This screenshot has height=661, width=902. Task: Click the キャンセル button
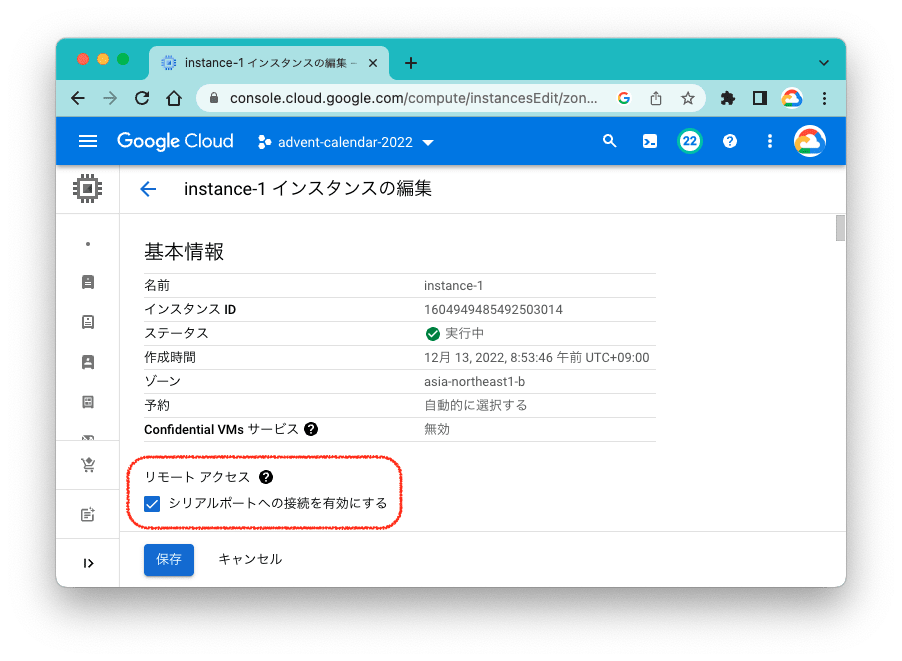click(x=250, y=559)
